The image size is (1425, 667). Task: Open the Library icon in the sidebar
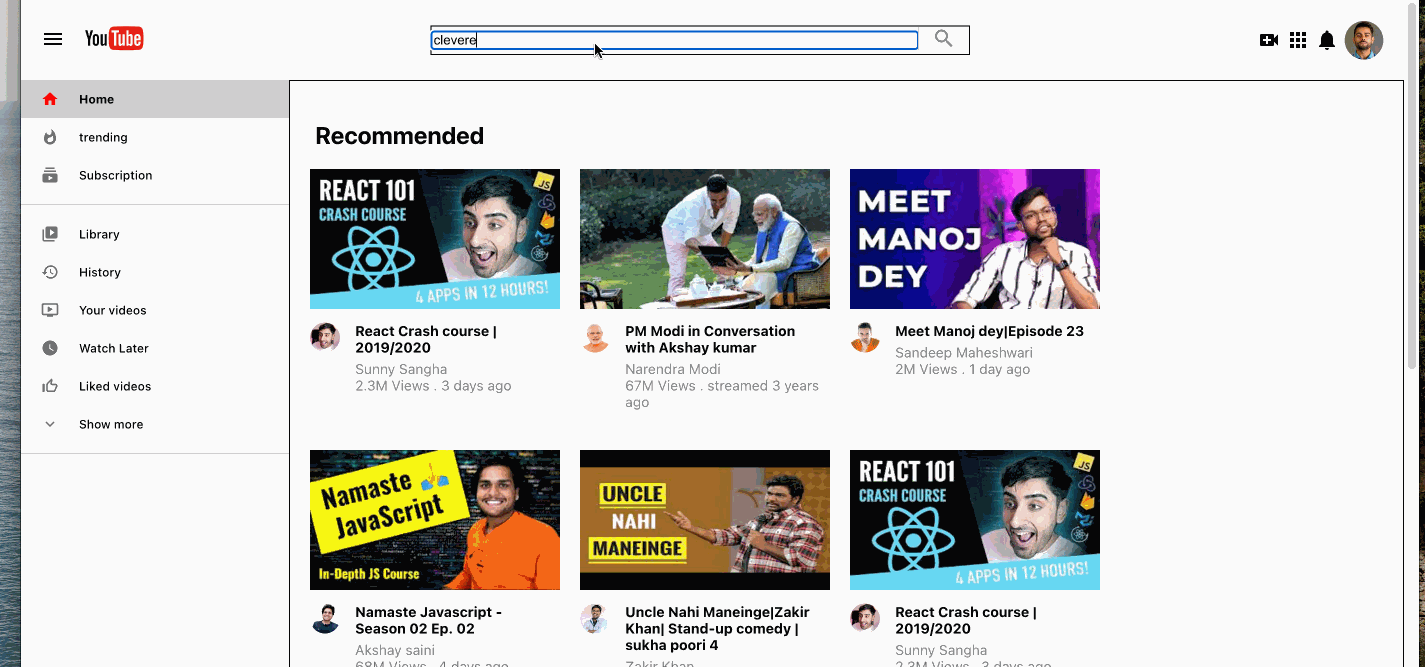point(50,234)
